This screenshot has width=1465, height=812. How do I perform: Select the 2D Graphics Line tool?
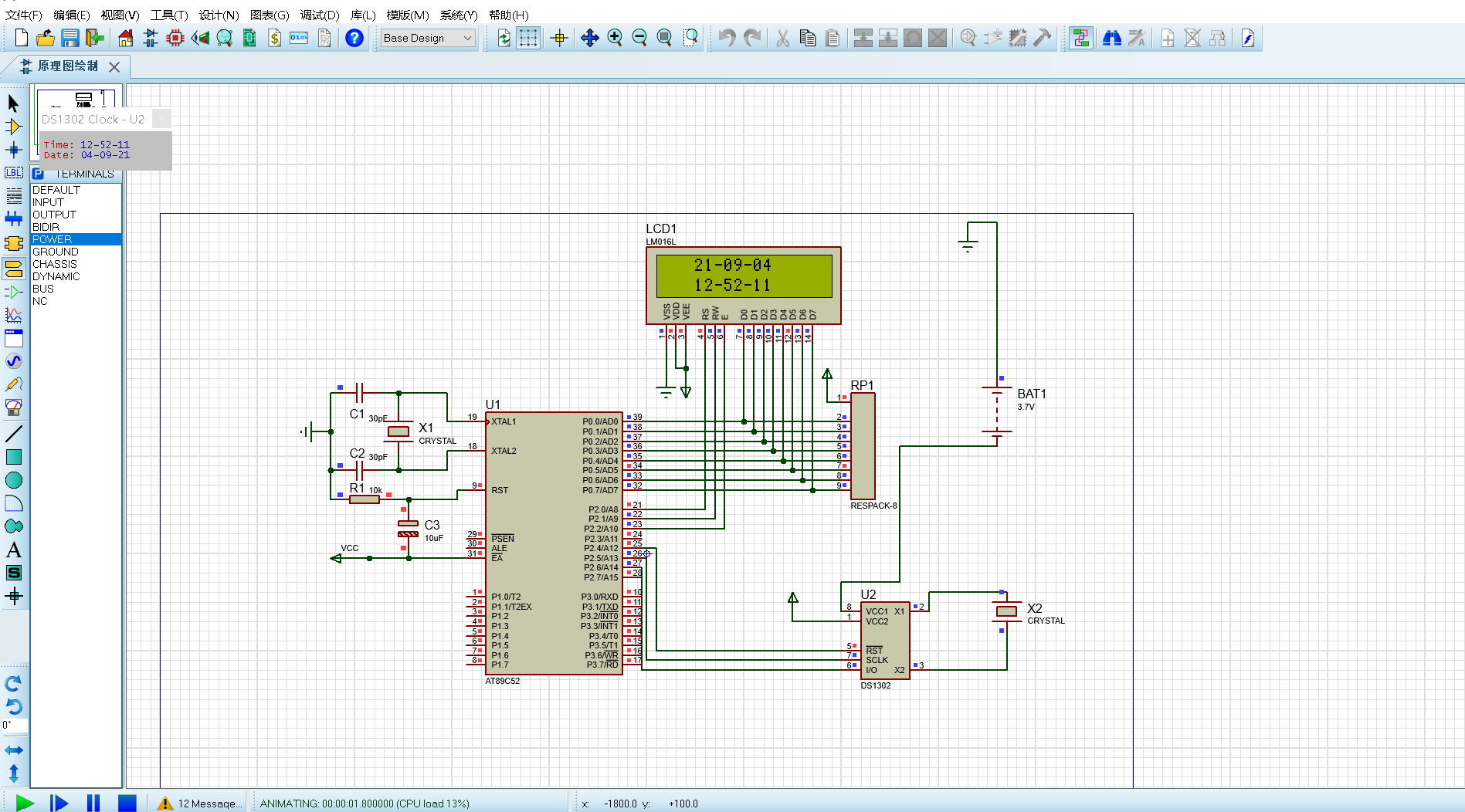[x=14, y=434]
